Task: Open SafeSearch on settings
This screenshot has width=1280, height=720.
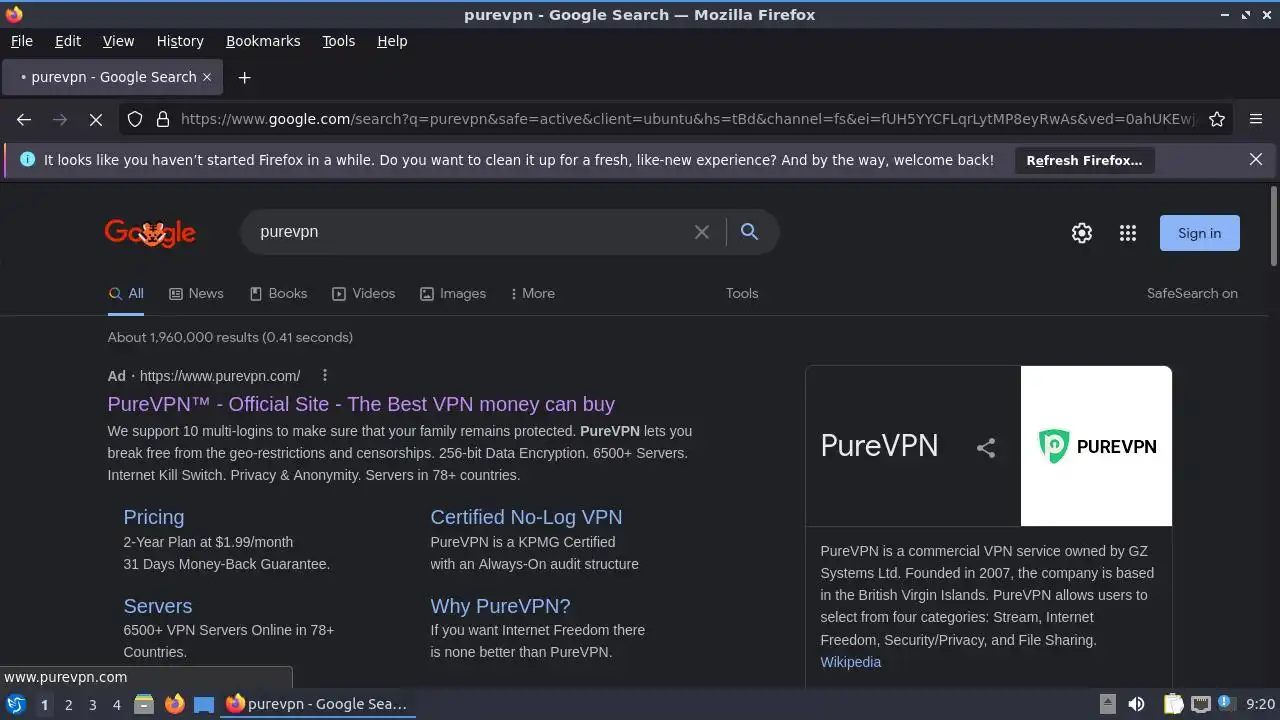Action: click(1192, 293)
